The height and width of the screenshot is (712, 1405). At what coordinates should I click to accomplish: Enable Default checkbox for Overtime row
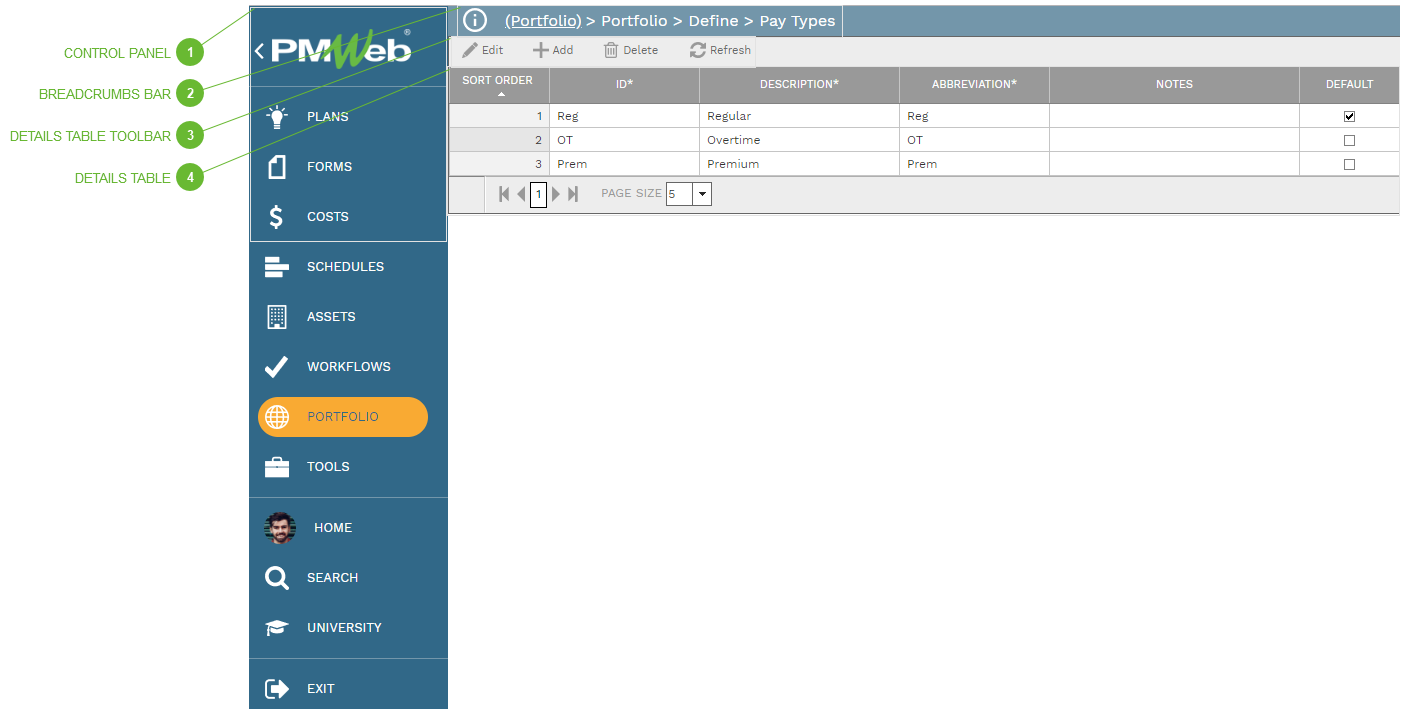[x=1349, y=141]
